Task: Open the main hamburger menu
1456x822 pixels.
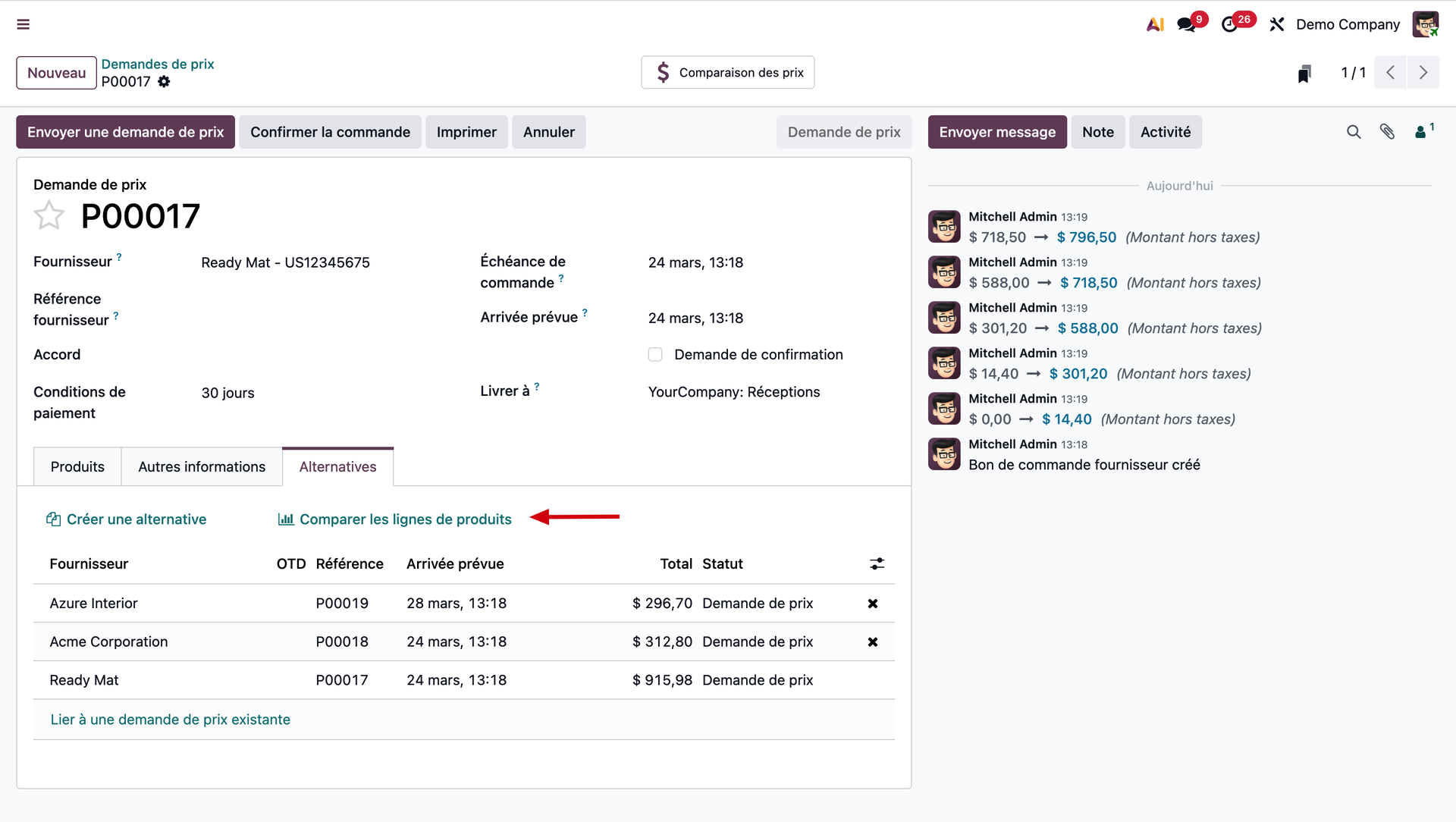Action: [x=24, y=24]
